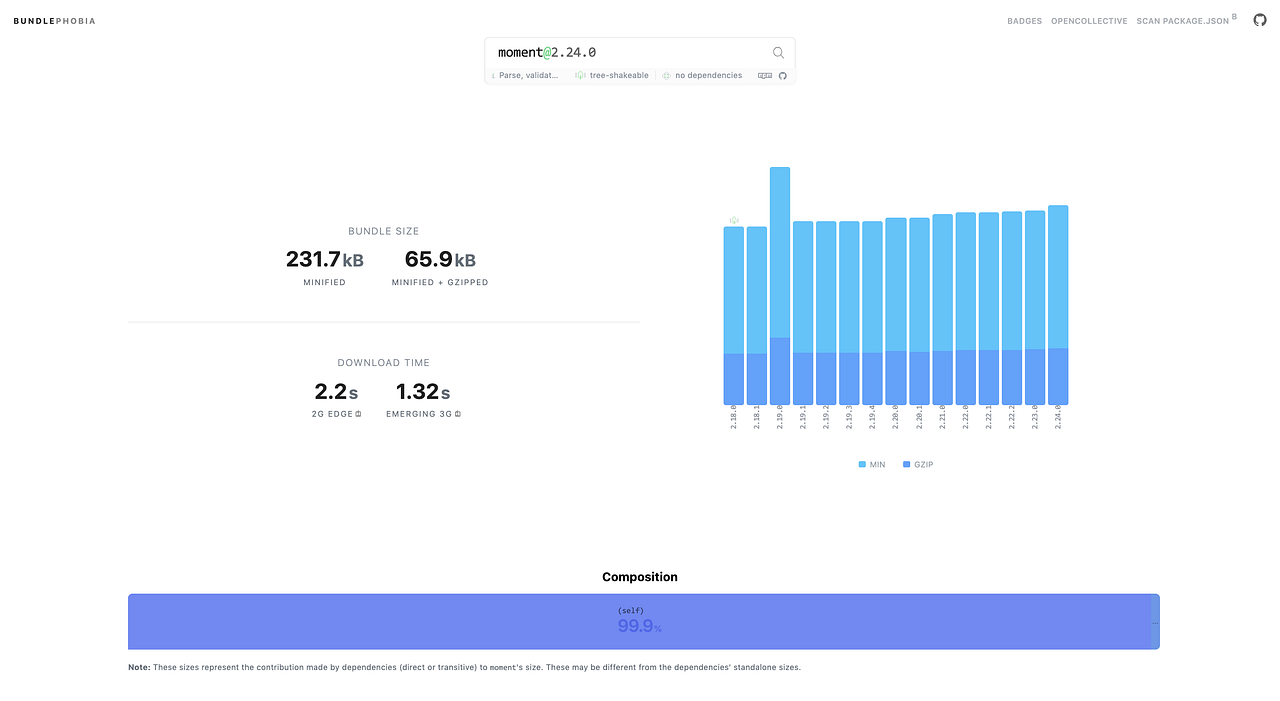Screen dimensions: 1280x701
Task: Open the BADGES link
Action: point(1024,21)
